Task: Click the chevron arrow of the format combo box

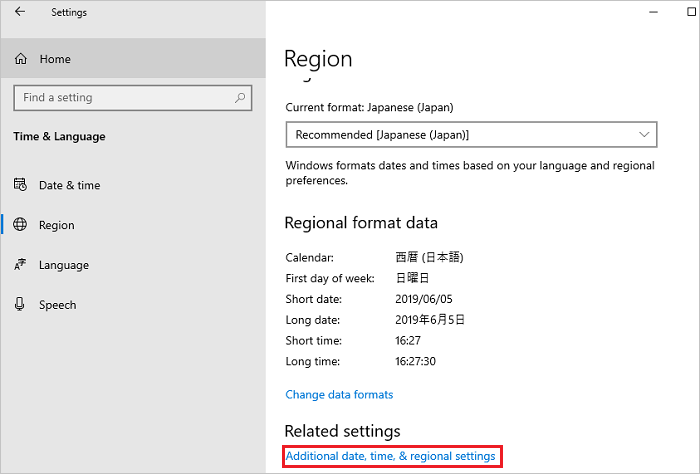Action: pyautogui.click(x=644, y=134)
